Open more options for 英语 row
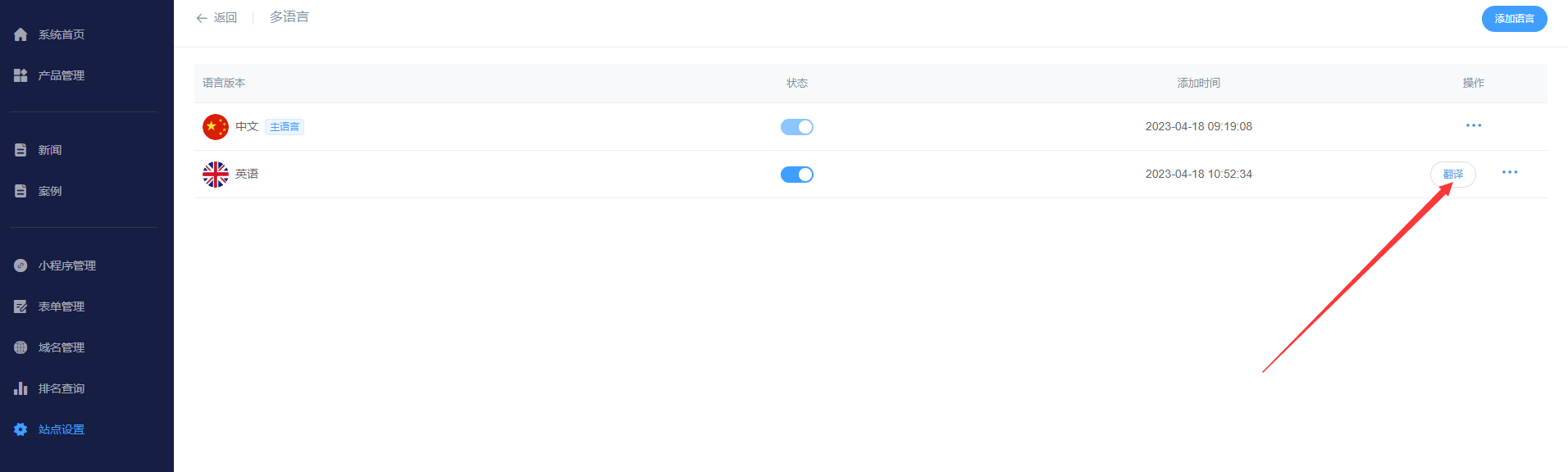The height and width of the screenshot is (472, 1568). pos(1509,172)
